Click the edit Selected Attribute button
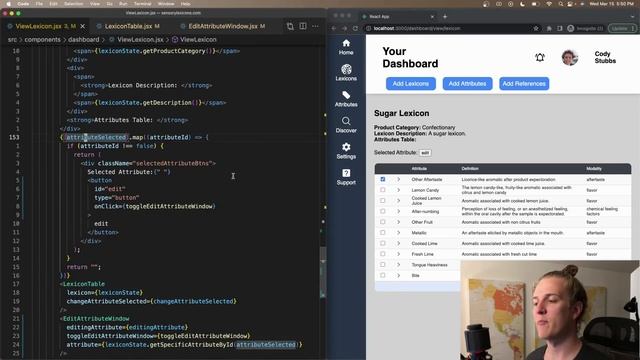The image size is (640, 360). tap(425, 153)
